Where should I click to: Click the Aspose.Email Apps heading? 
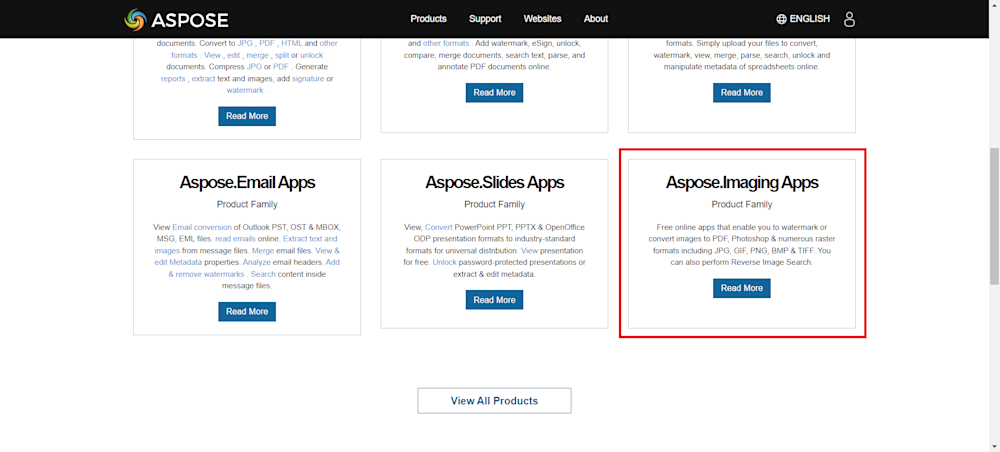tap(247, 182)
